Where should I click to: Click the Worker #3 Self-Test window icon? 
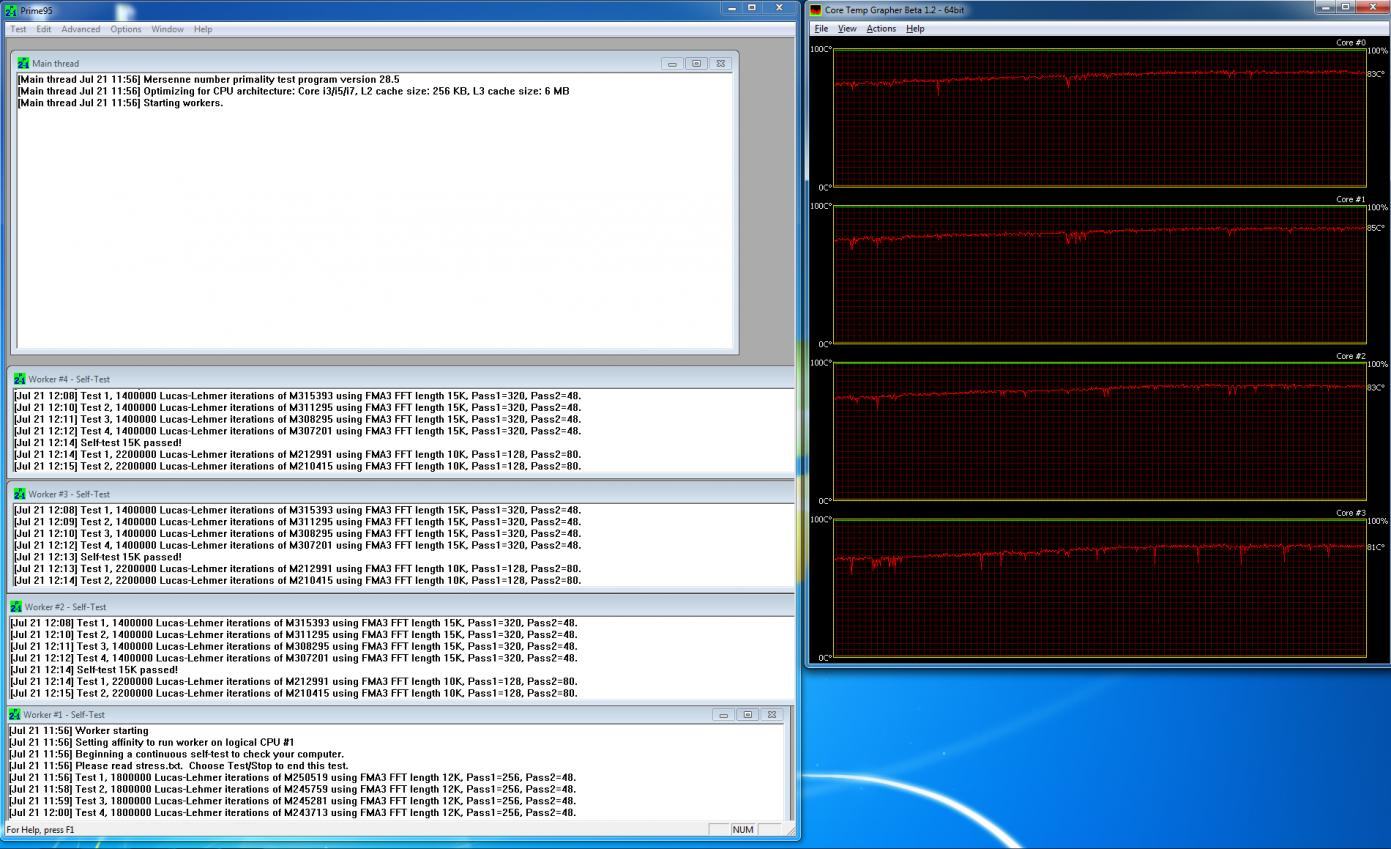[x=20, y=494]
